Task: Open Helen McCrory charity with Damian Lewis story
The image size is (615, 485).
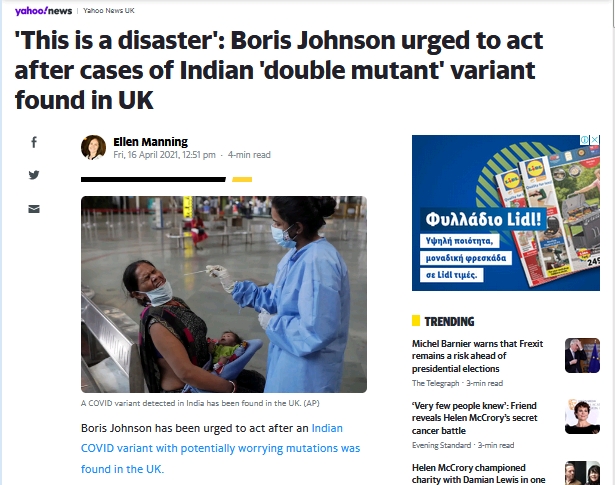Action: click(x=479, y=474)
